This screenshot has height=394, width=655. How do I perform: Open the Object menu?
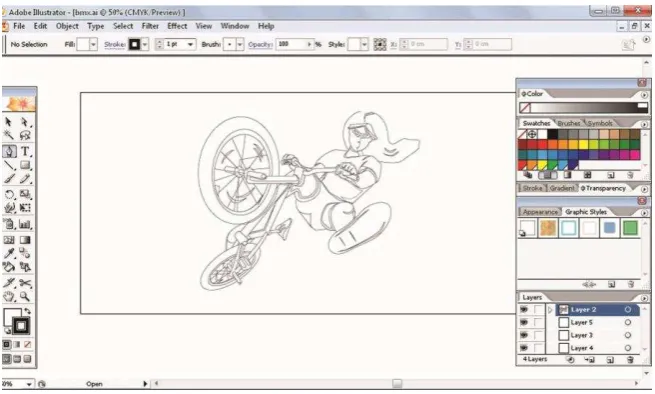[x=67, y=26]
